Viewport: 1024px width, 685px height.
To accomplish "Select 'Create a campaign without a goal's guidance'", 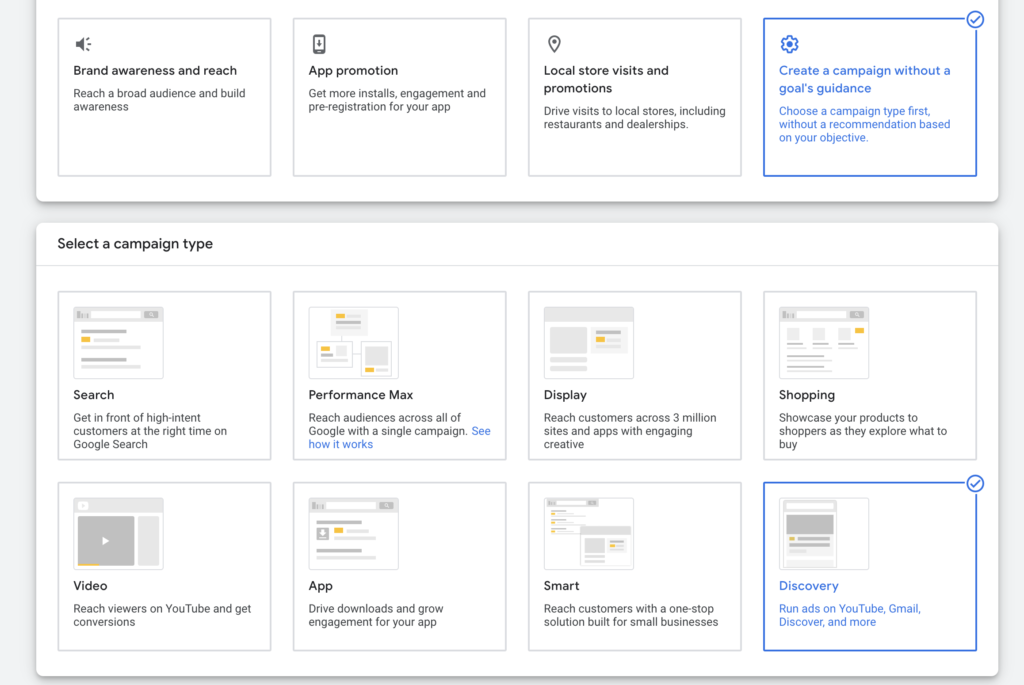I will click(864, 79).
